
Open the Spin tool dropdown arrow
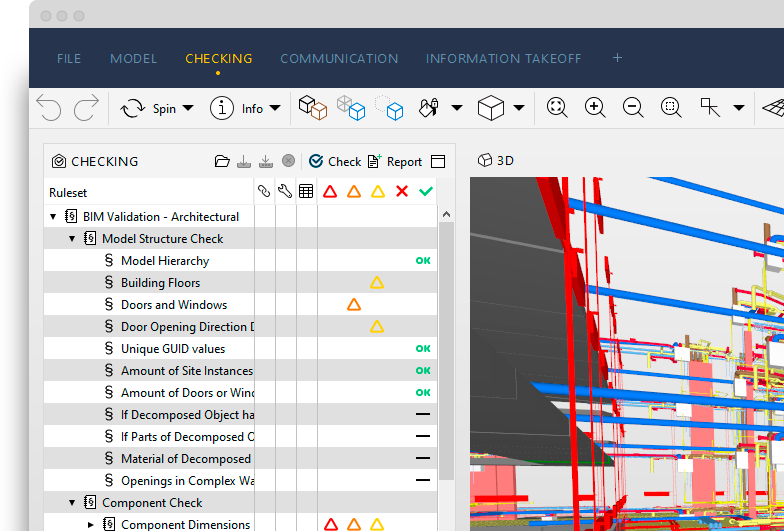point(188,109)
